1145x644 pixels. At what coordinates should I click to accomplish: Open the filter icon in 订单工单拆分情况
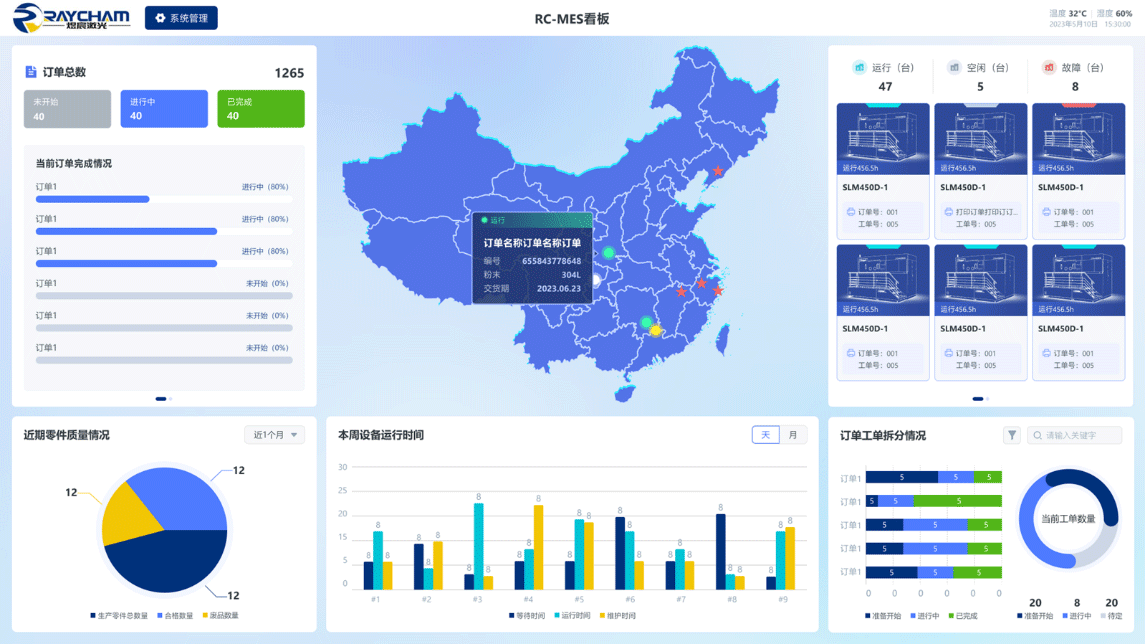click(x=1011, y=435)
